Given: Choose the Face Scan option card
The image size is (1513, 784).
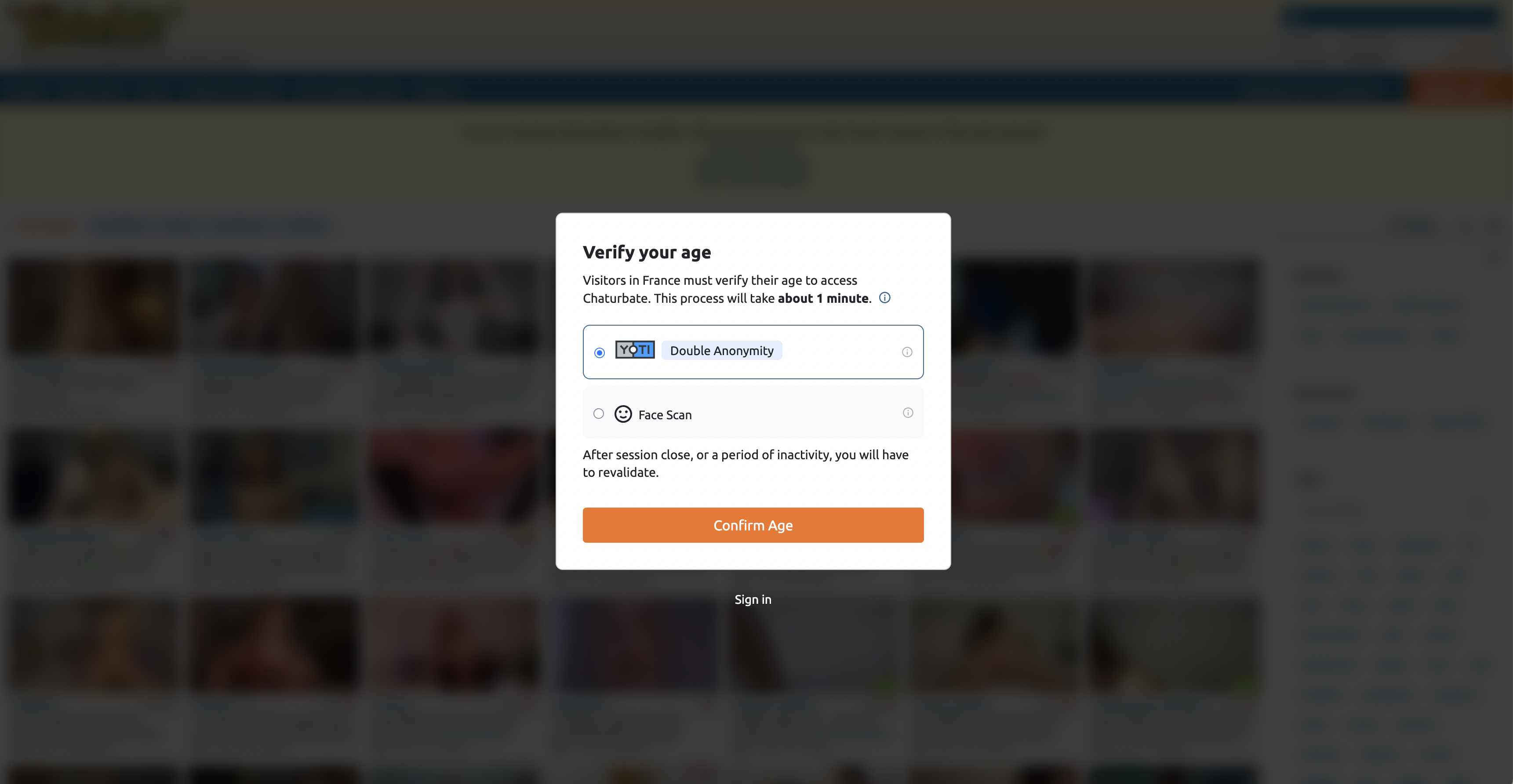Looking at the screenshot, I should (753, 413).
